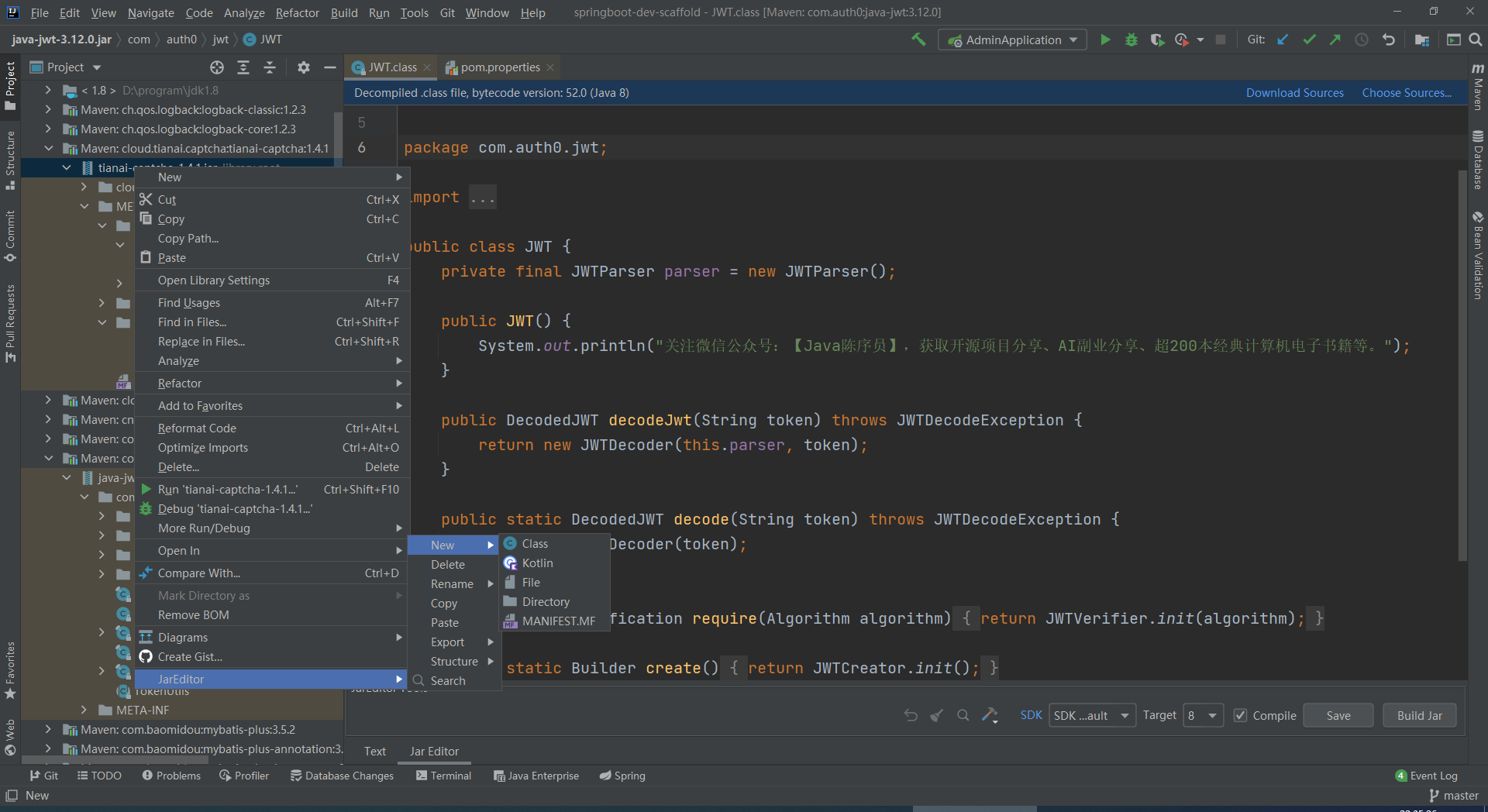Start debugging with the green bug icon

pyautogui.click(x=1131, y=40)
